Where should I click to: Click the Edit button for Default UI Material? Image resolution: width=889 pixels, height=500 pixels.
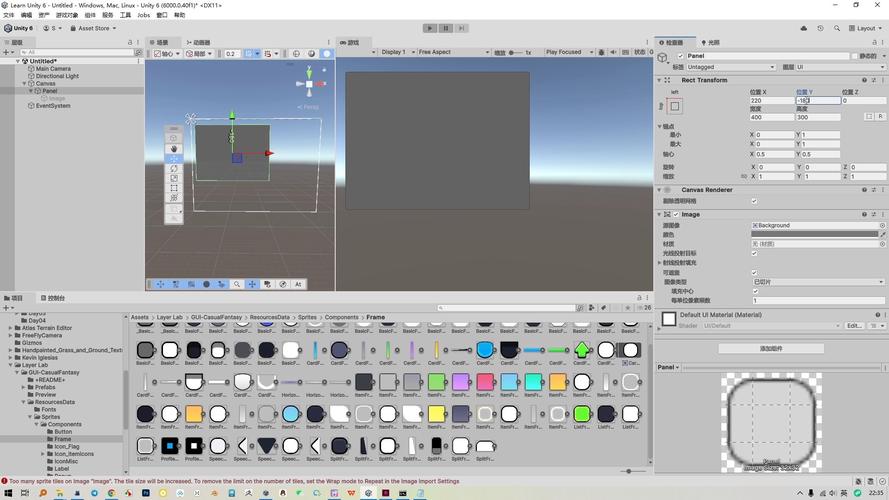click(854, 326)
